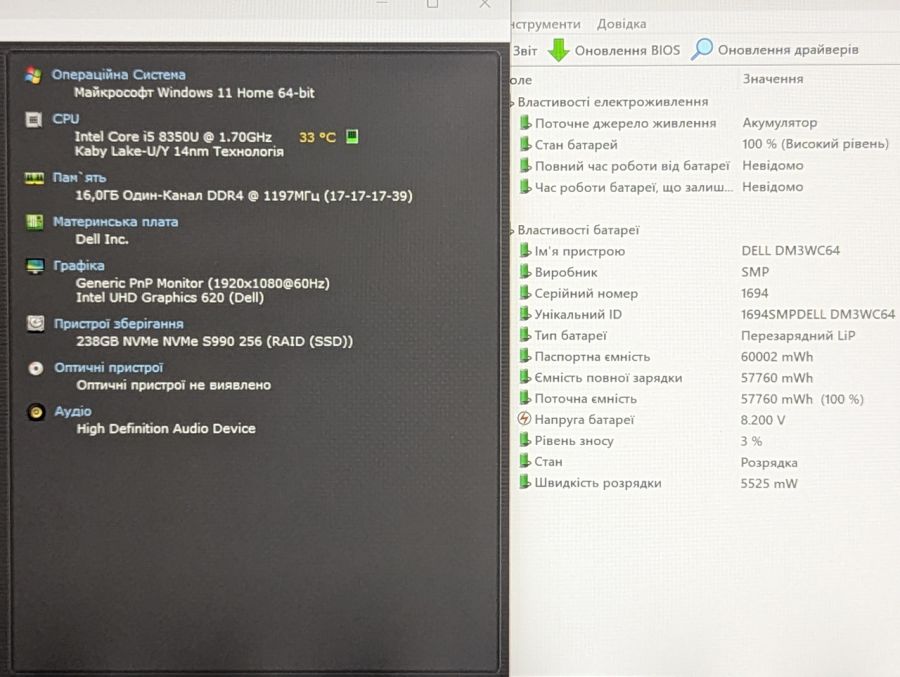Click the monitor icon beside Графіка
The image size is (900, 677).
[35, 266]
